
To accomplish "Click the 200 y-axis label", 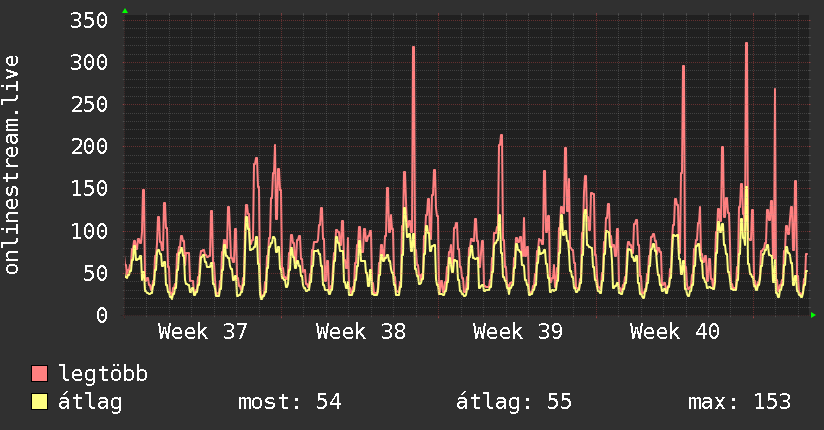I will (x=89, y=147).
